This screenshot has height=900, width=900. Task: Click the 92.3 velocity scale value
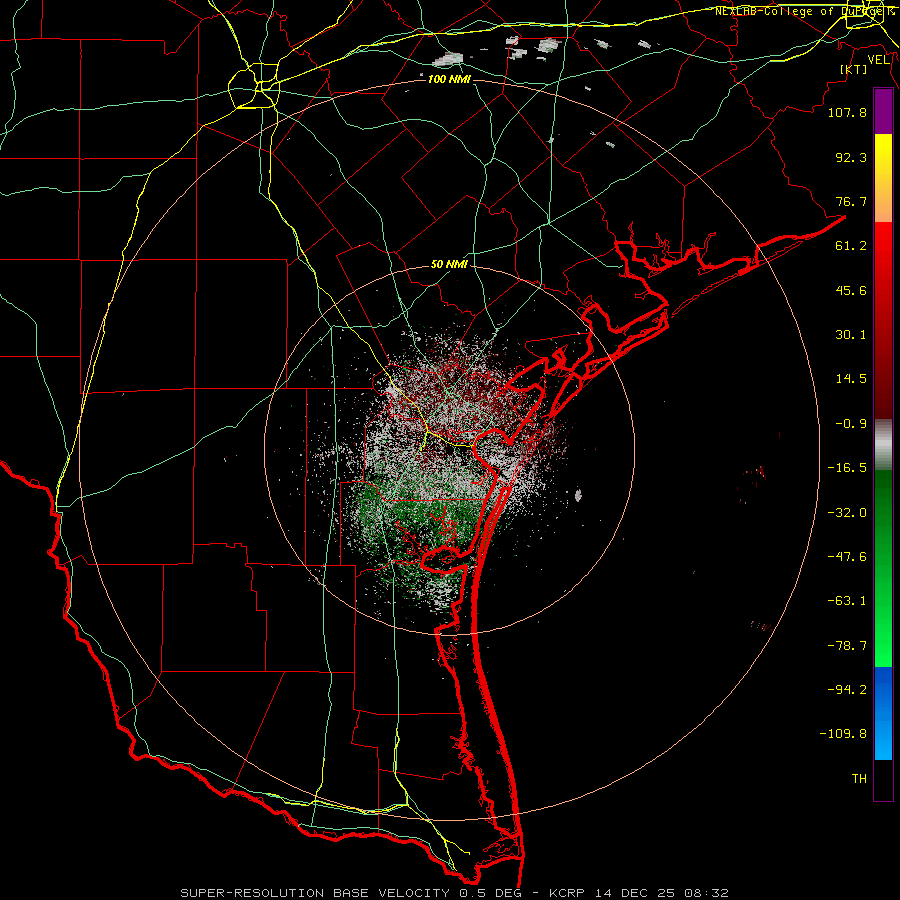851,157
